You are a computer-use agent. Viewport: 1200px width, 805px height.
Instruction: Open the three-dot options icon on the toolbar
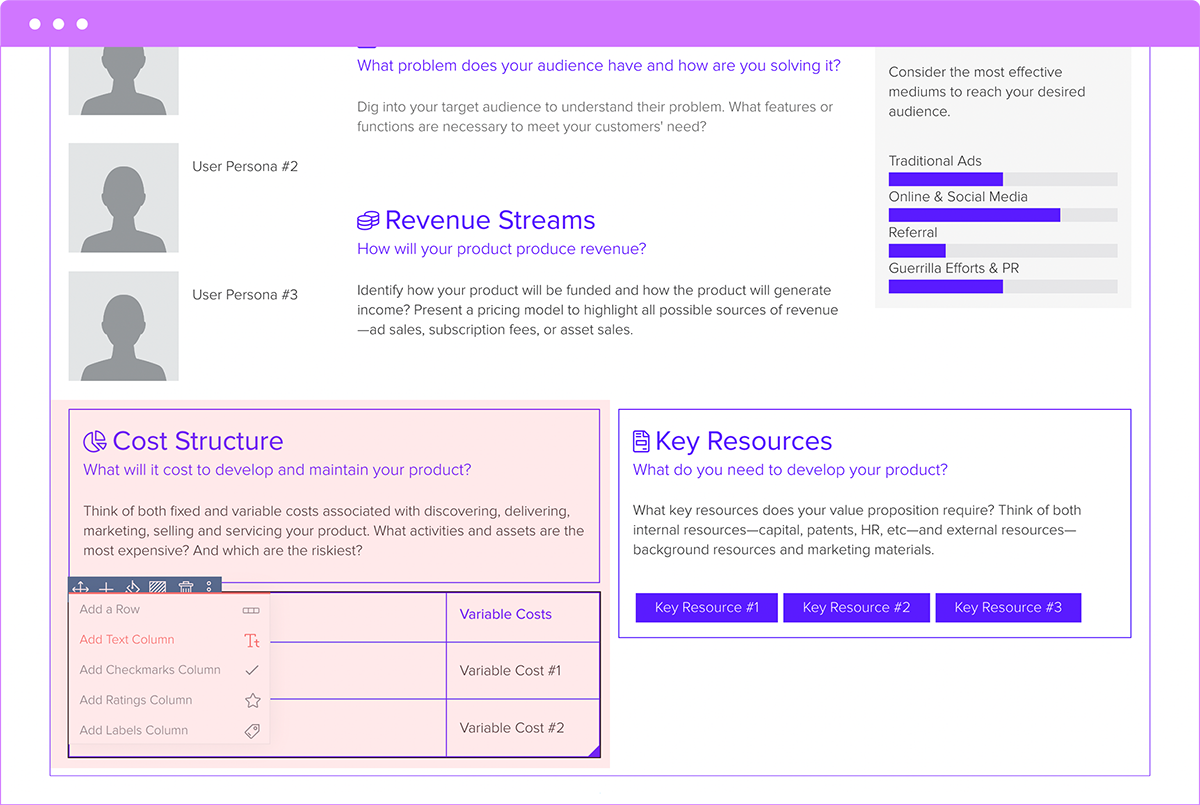click(x=208, y=587)
